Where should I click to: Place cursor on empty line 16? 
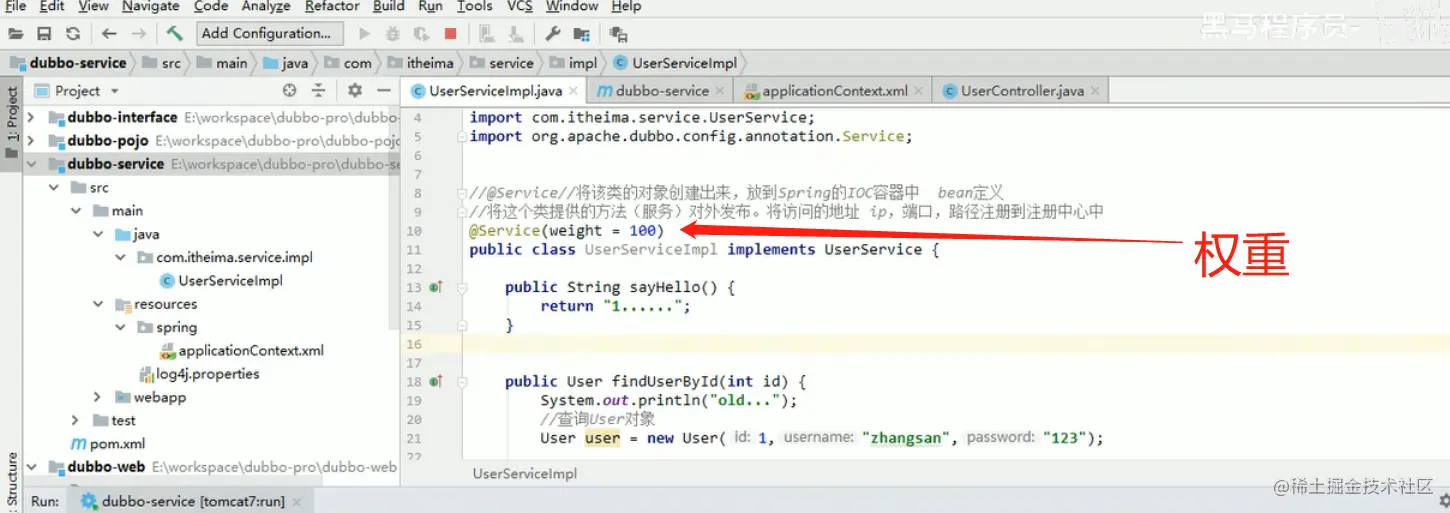[955, 344]
